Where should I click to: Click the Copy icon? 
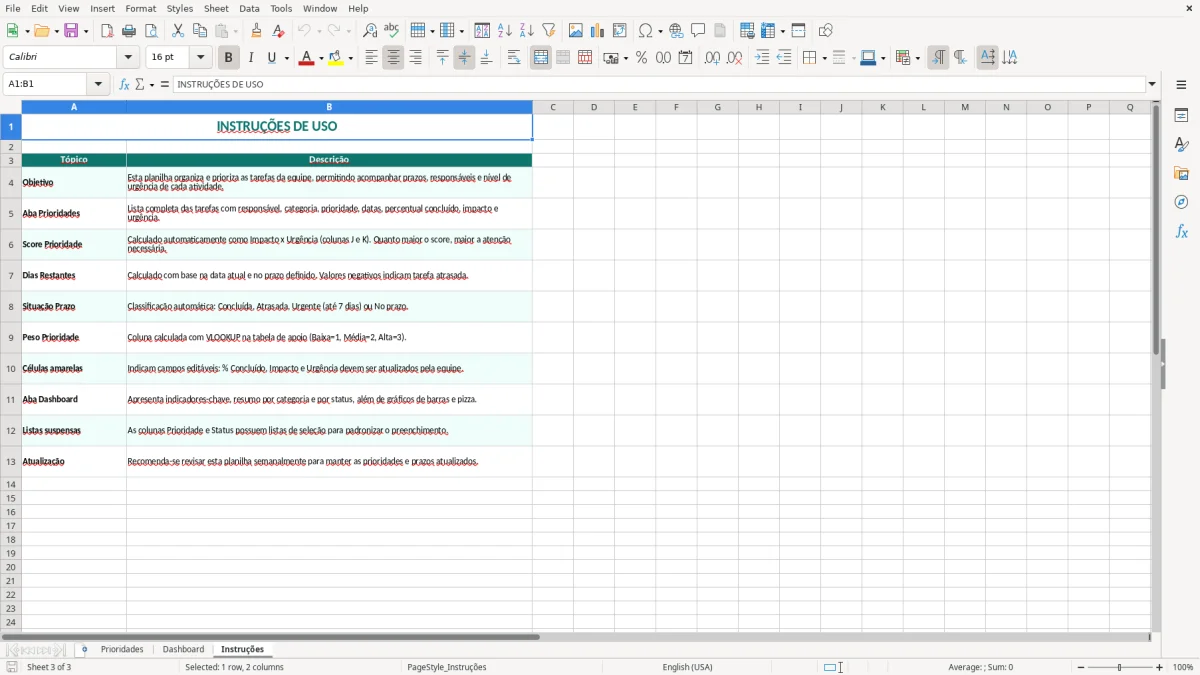(x=200, y=31)
